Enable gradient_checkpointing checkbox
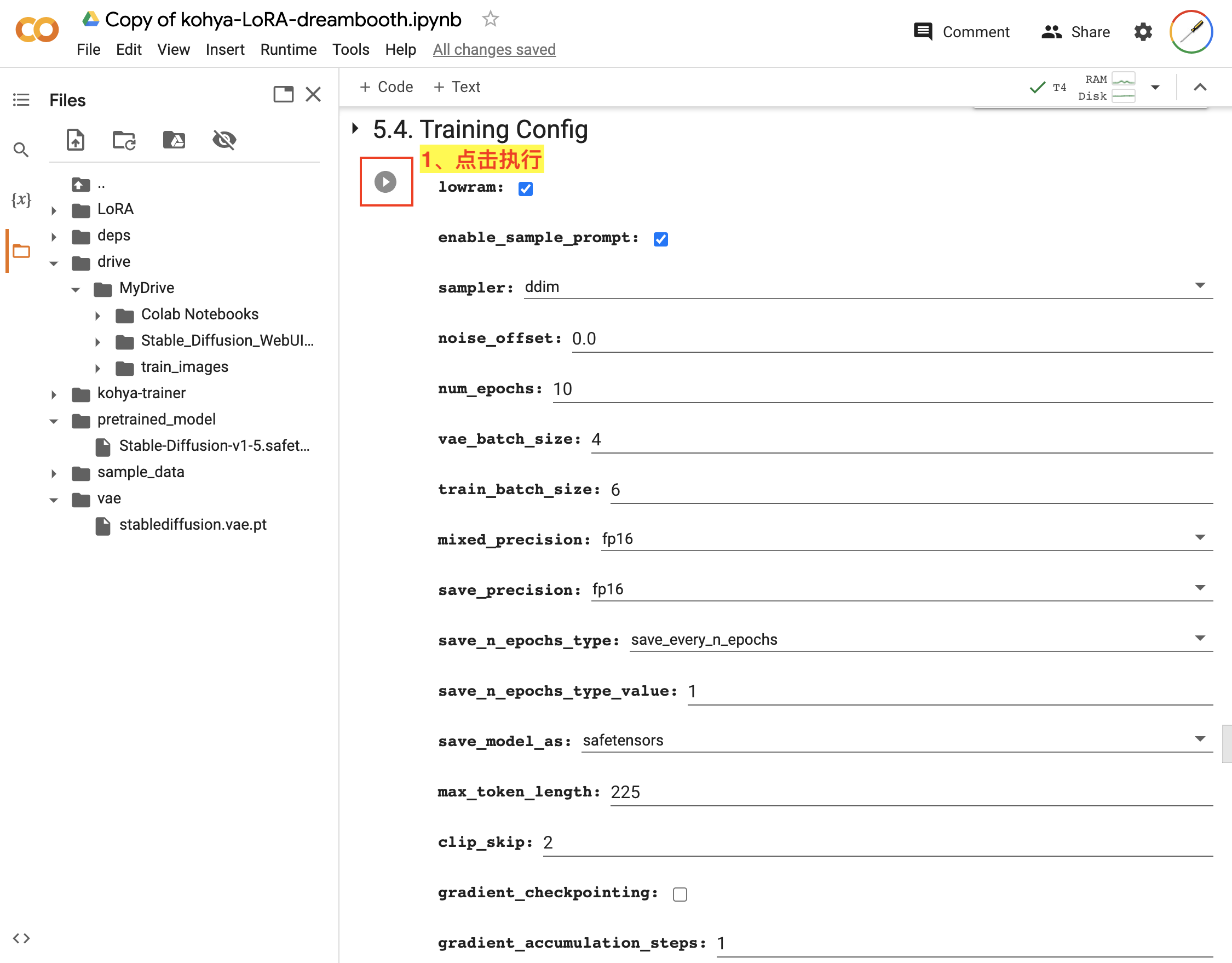Screen dimensions: 1232x963 tap(680, 894)
